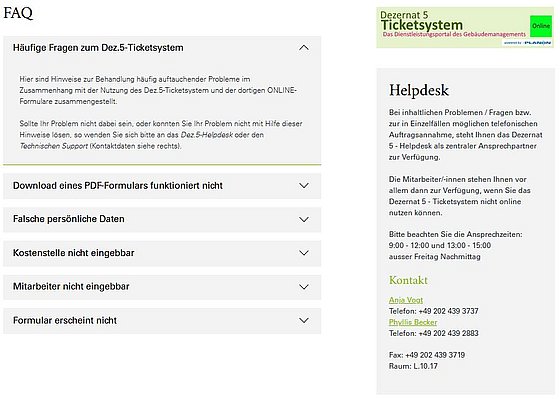Click the FAQ page title
Viewport: 560px width, 399px height.
pyautogui.click(x=18, y=13)
